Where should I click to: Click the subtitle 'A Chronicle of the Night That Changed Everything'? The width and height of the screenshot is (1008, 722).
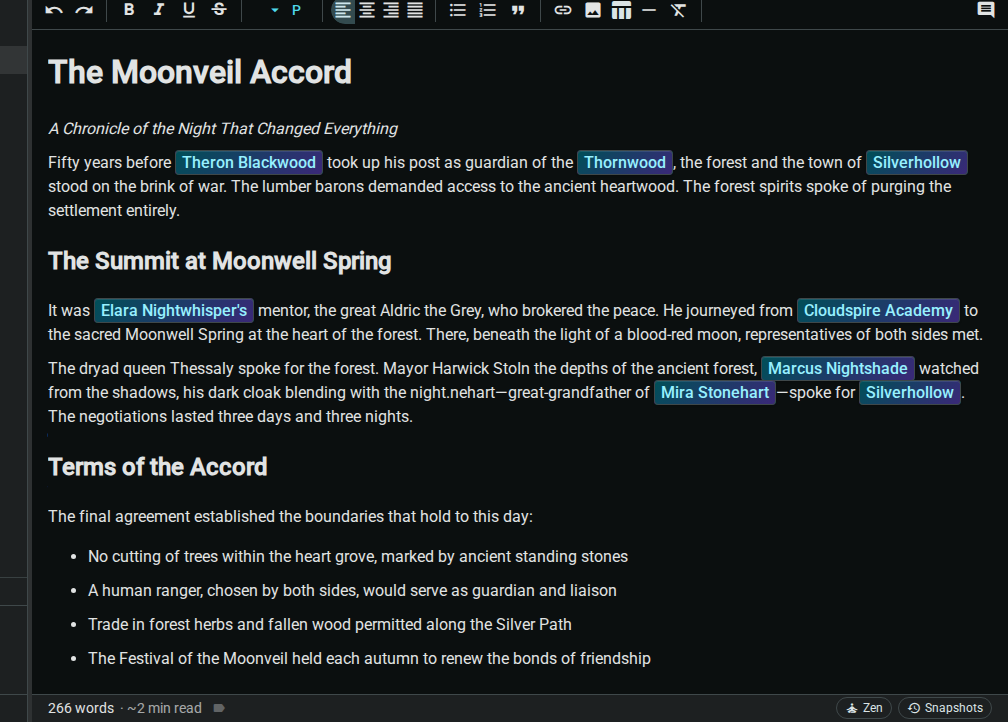point(223,129)
